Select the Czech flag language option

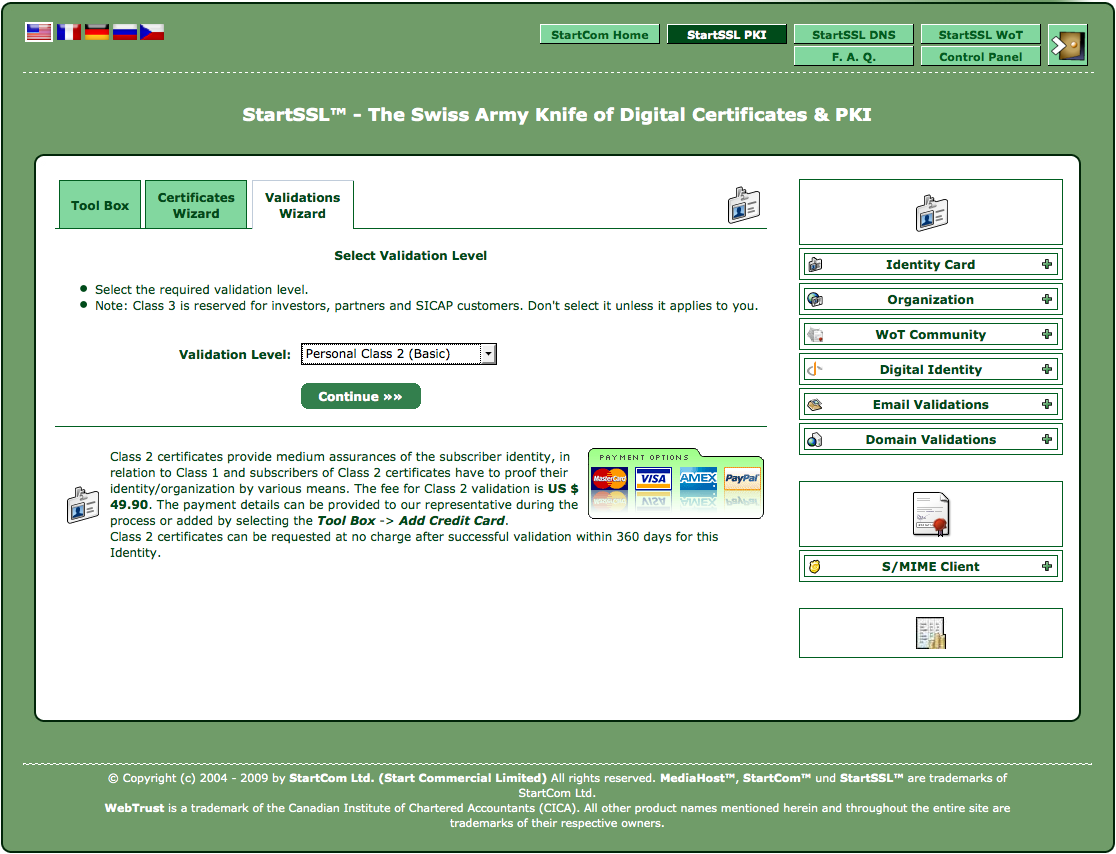point(152,32)
